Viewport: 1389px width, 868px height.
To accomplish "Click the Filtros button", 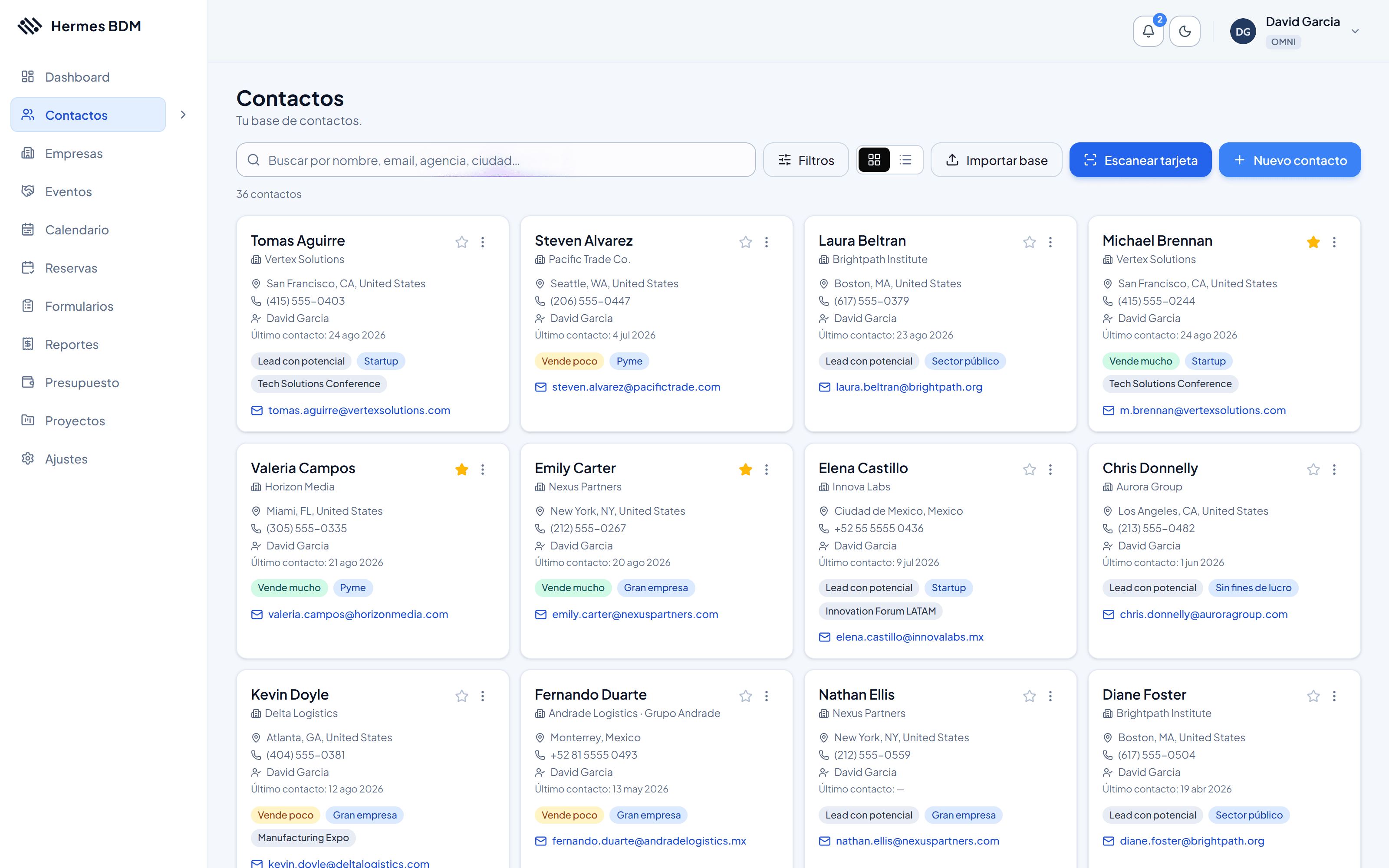I will (x=805, y=160).
